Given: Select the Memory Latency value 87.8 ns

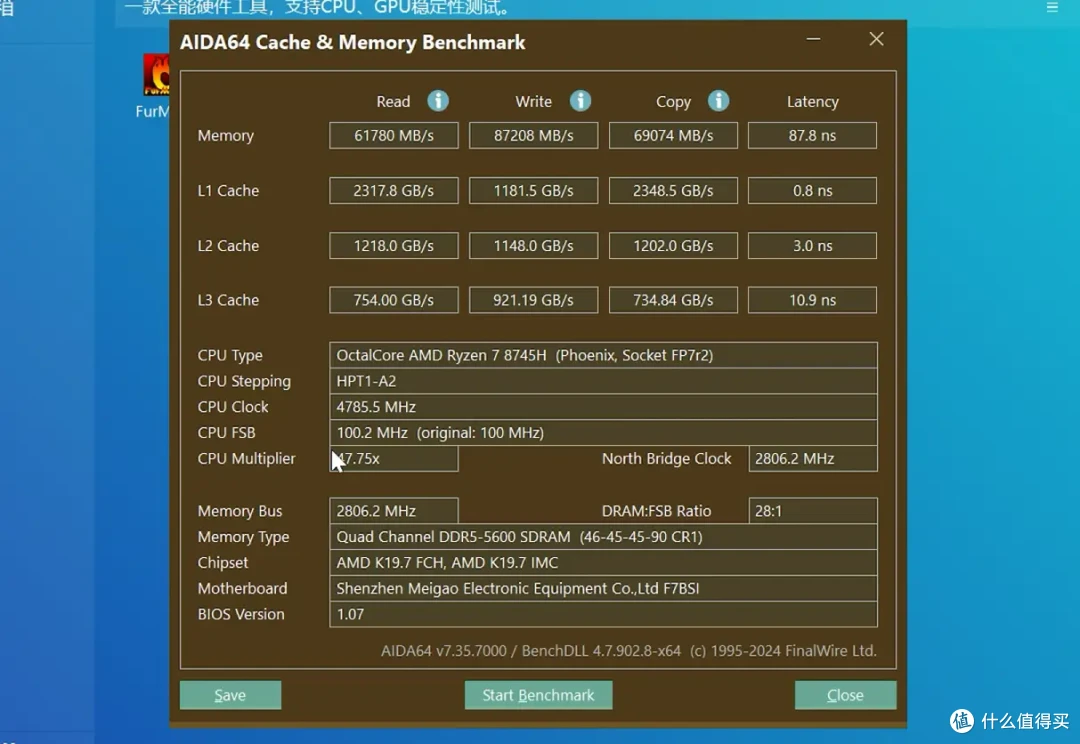Looking at the screenshot, I should 813,136.
